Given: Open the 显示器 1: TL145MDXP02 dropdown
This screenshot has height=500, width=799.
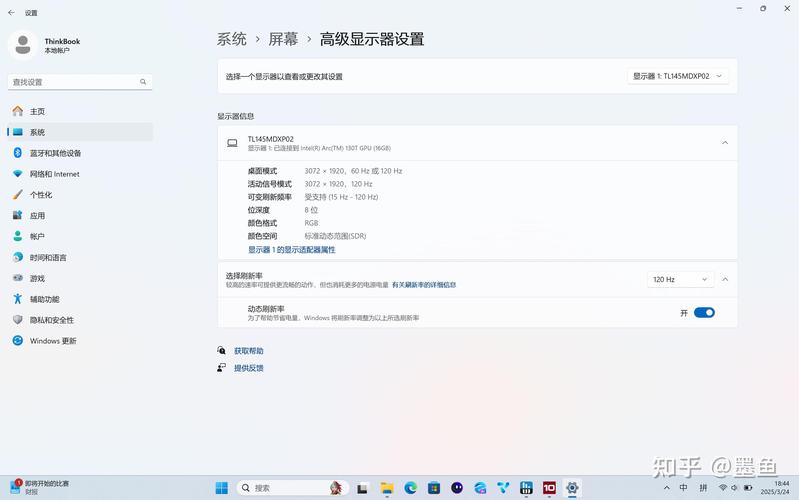Looking at the screenshot, I should [x=677, y=76].
